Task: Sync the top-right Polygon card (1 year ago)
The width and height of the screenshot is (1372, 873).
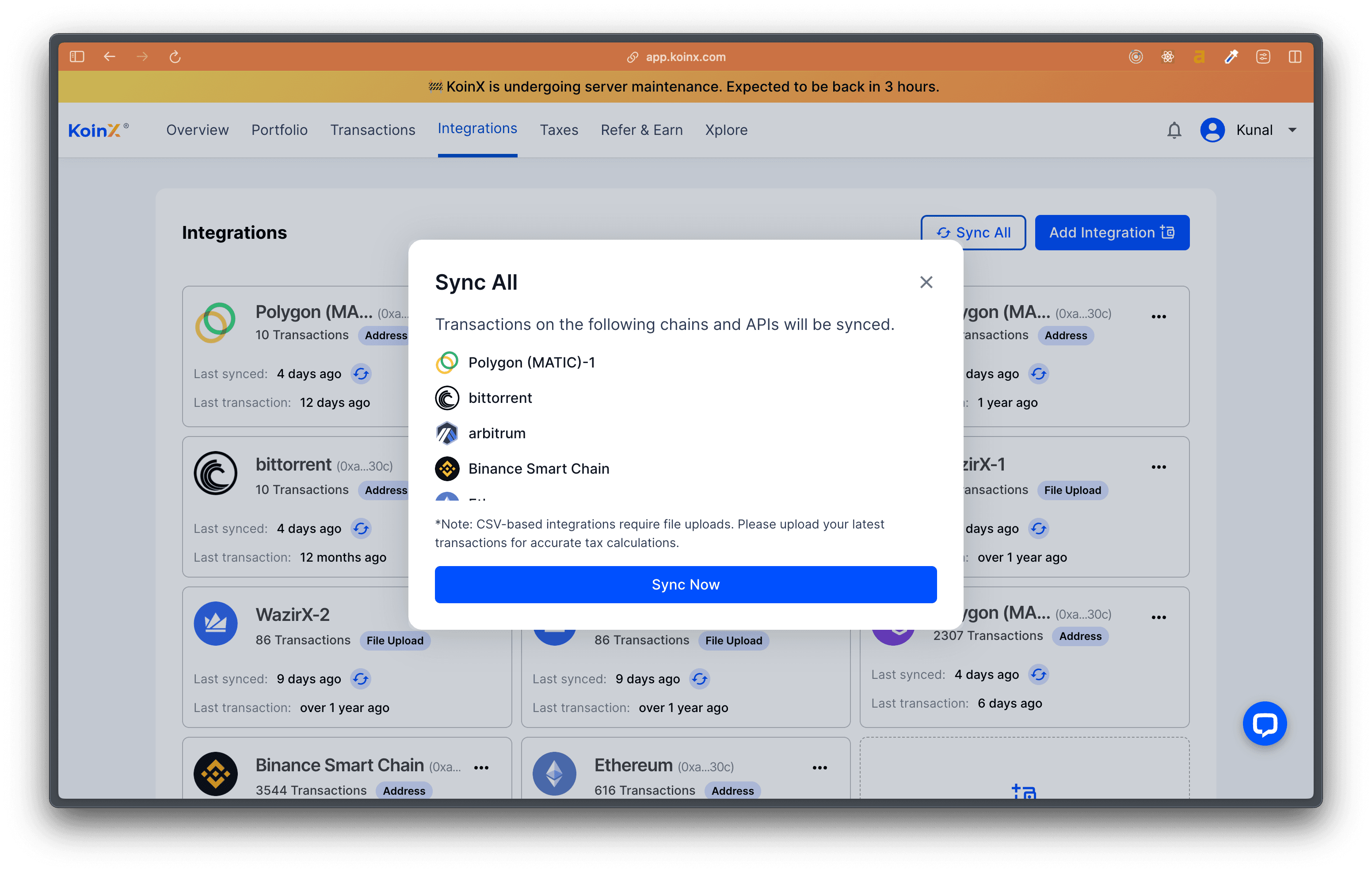Action: (1038, 374)
